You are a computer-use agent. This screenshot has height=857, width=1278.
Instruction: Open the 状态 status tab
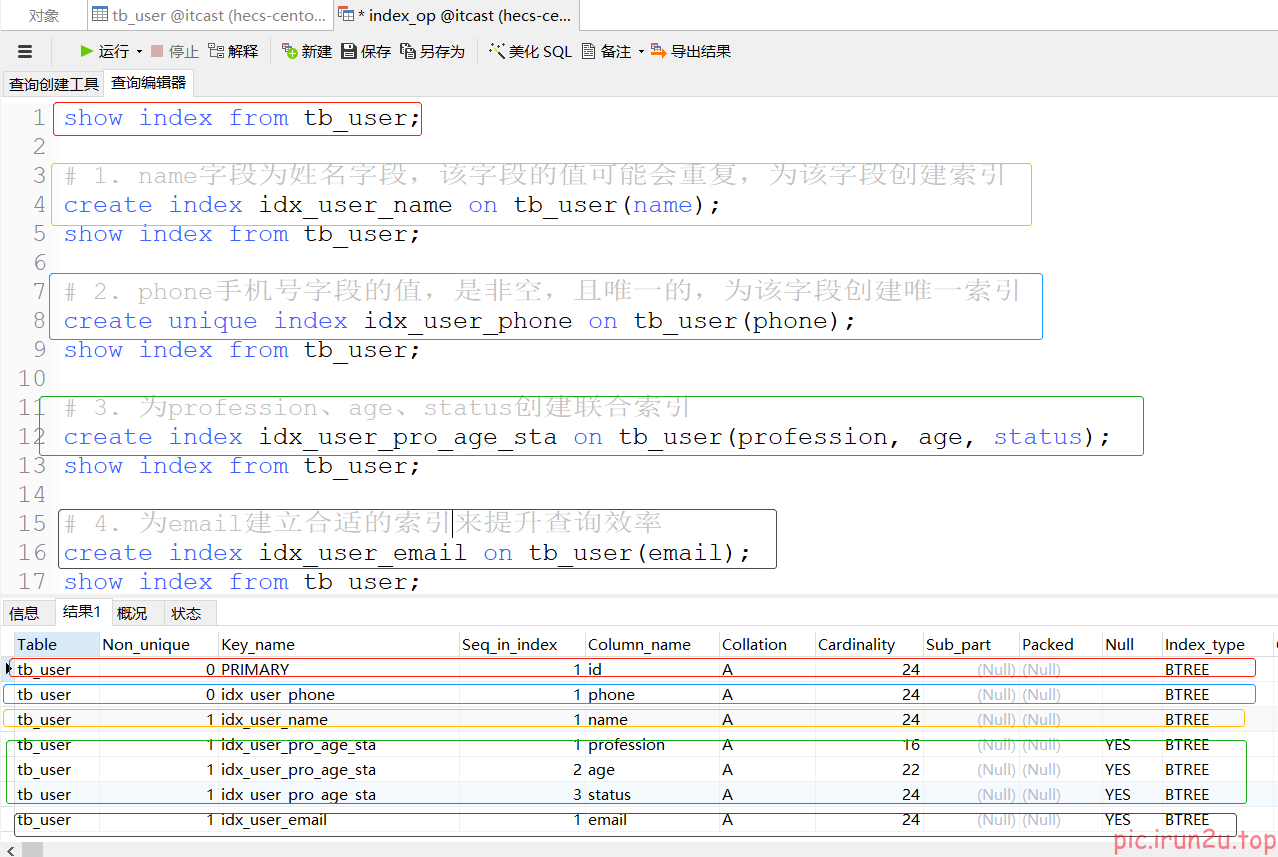[x=186, y=613]
